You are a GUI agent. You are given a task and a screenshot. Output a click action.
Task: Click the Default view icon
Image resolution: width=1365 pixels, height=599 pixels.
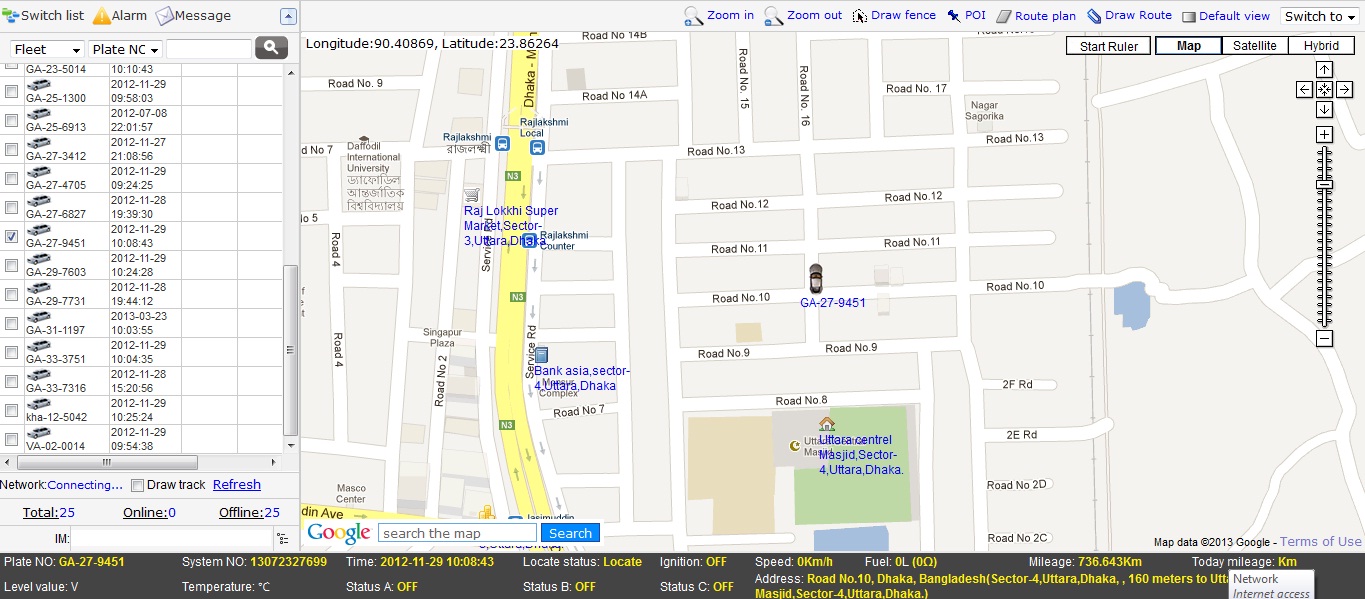pyautogui.click(x=1226, y=15)
